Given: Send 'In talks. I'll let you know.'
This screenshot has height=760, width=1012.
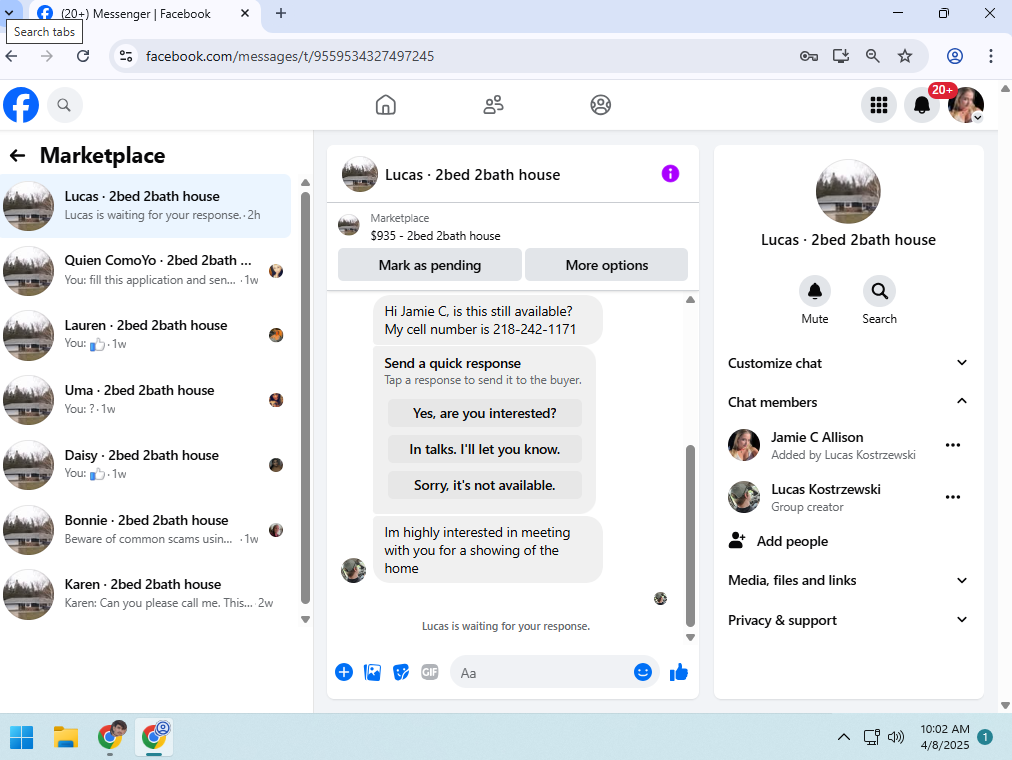Looking at the screenshot, I should coord(485,449).
